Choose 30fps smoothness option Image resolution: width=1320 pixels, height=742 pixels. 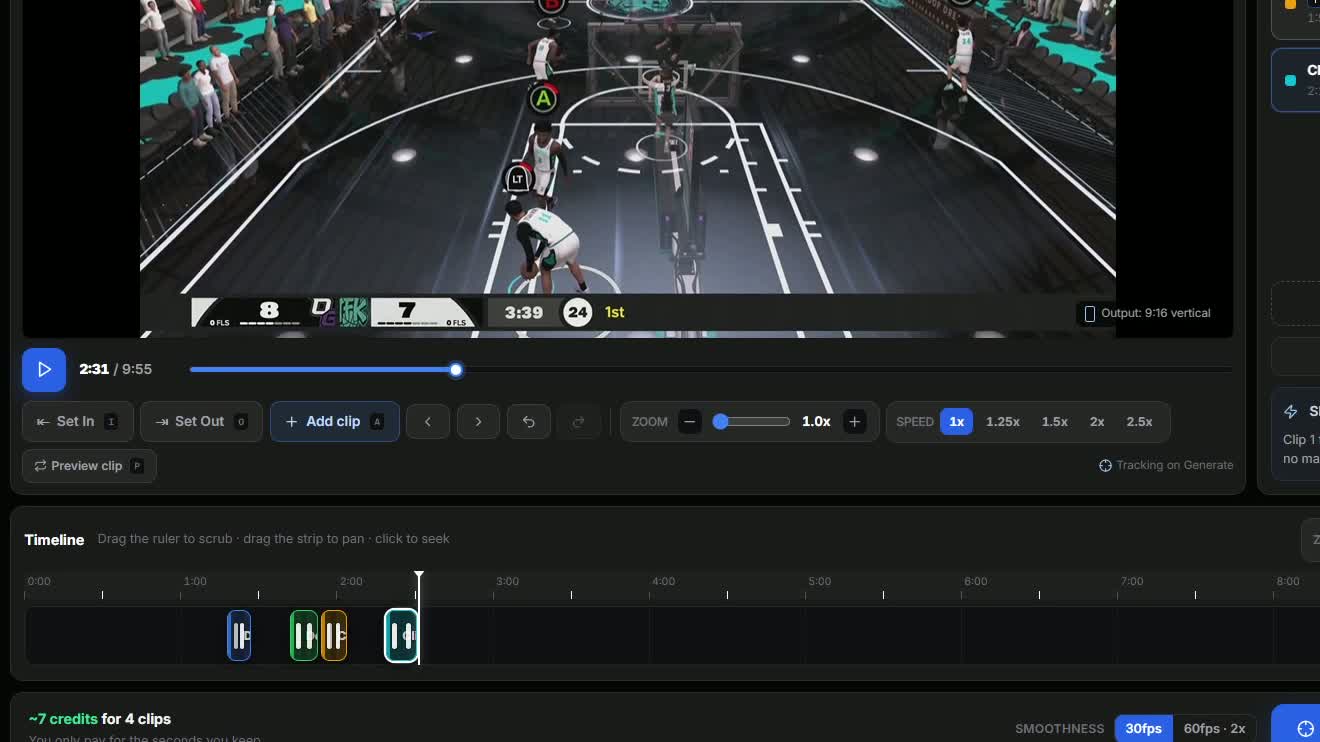pyautogui.click(x=1143, y=729)
